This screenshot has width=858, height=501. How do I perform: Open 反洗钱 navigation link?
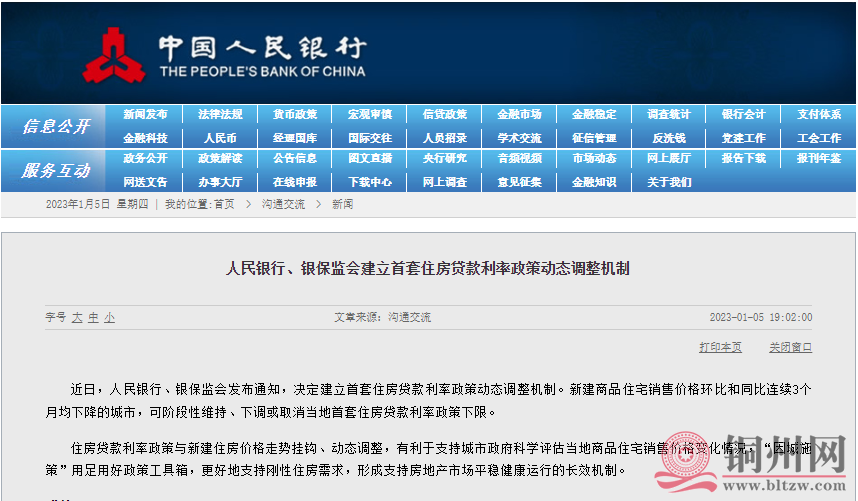669,138
